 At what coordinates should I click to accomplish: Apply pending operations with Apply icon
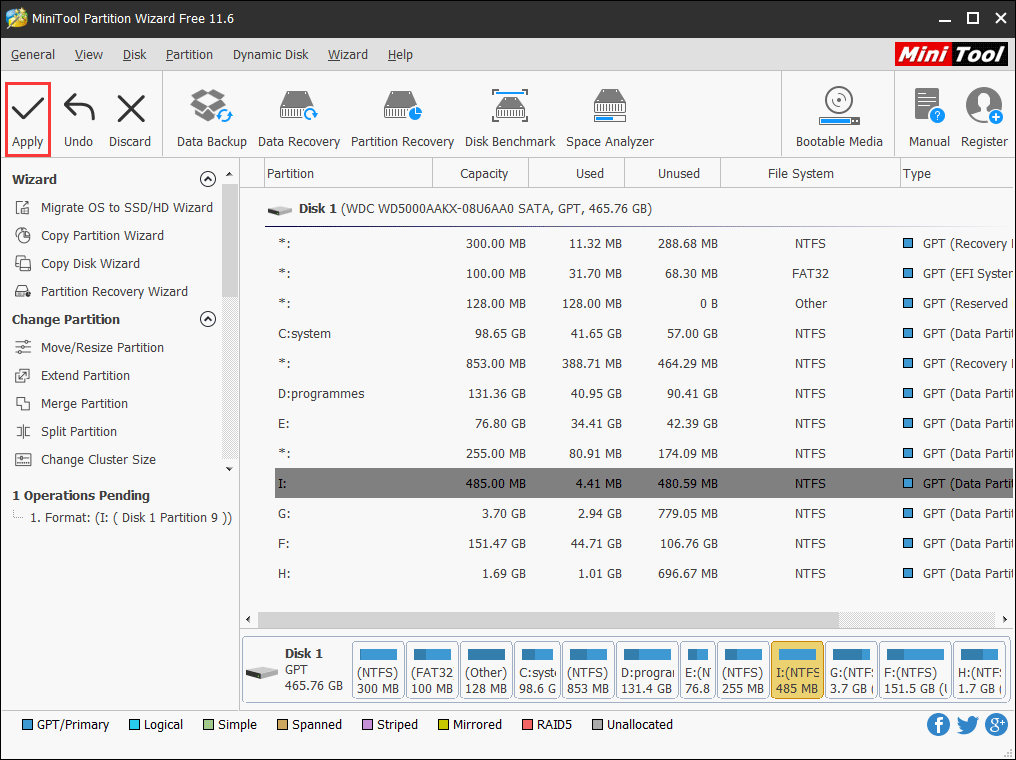click(x=27, y=115)
